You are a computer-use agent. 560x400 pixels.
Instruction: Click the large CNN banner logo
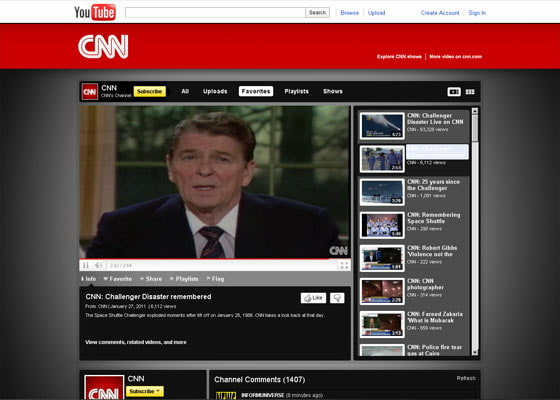[x=103, y=47]
